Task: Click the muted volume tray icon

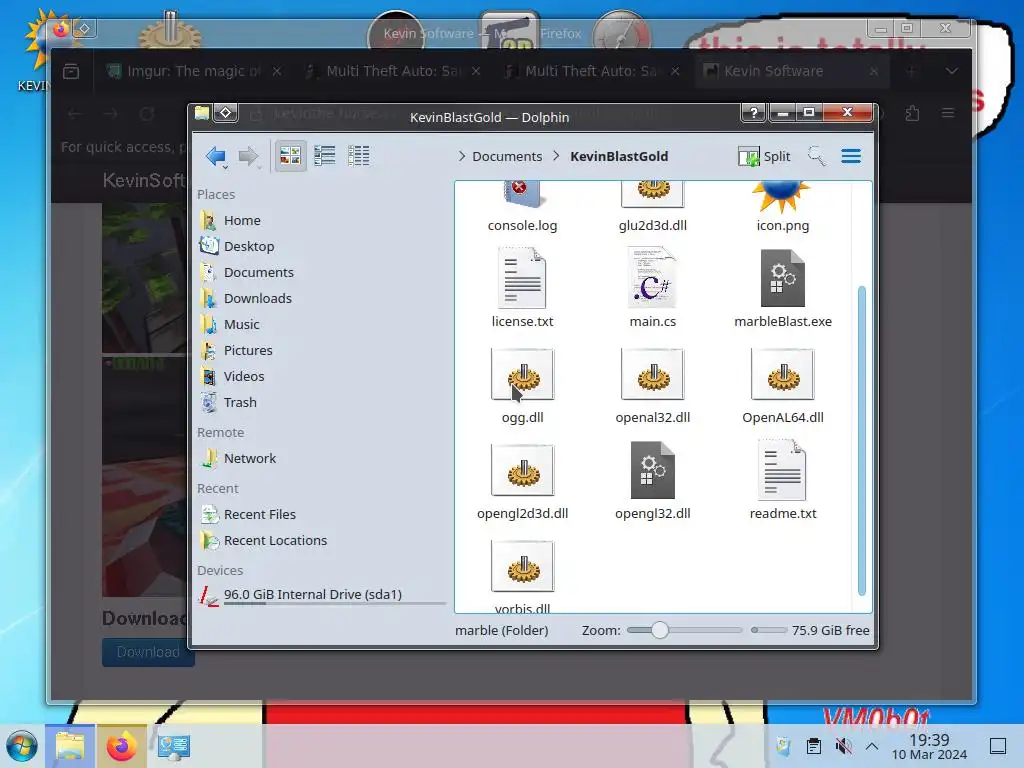Action: [843, 746]
